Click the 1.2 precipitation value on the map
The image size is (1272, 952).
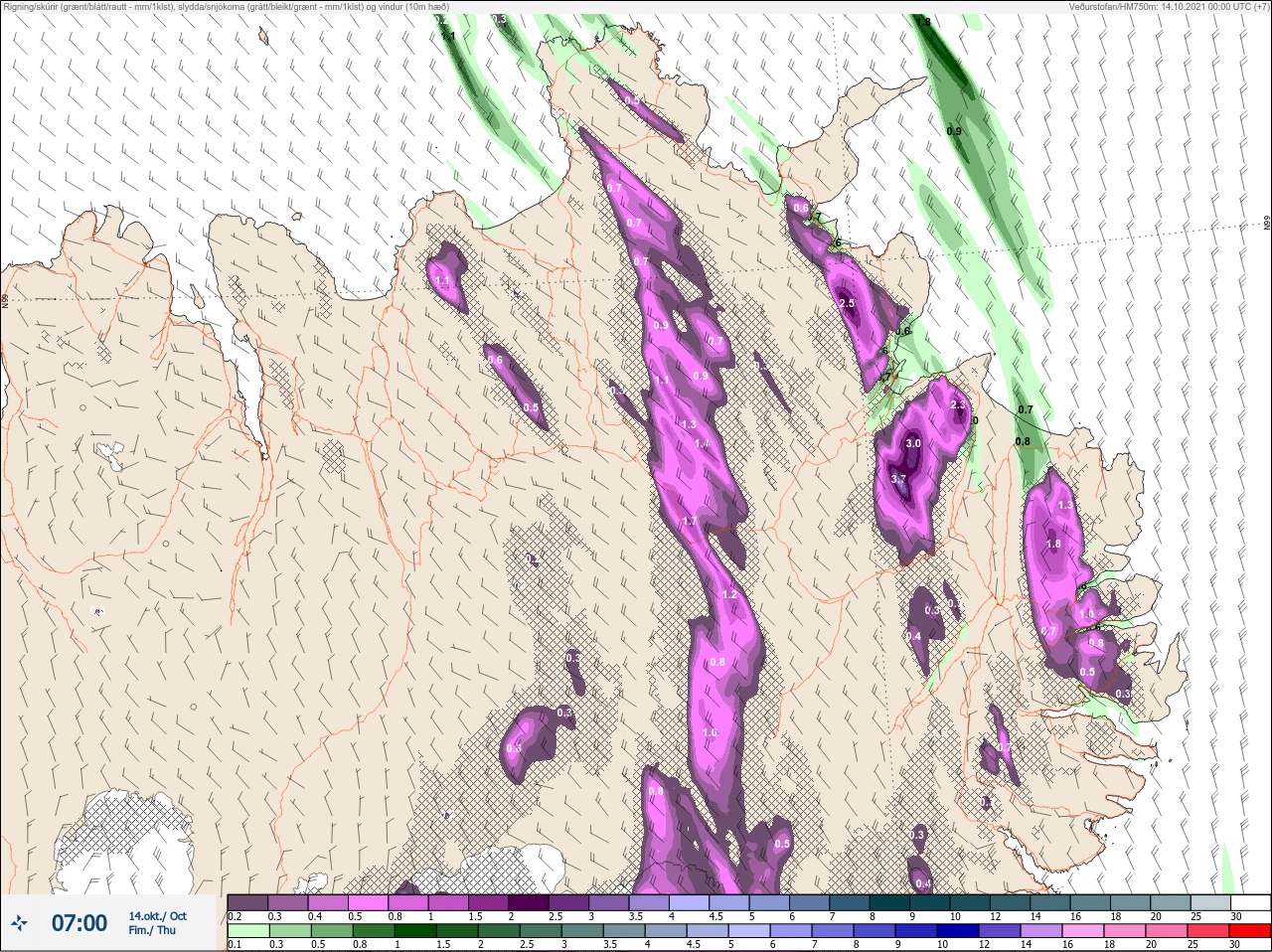[728, 595]
